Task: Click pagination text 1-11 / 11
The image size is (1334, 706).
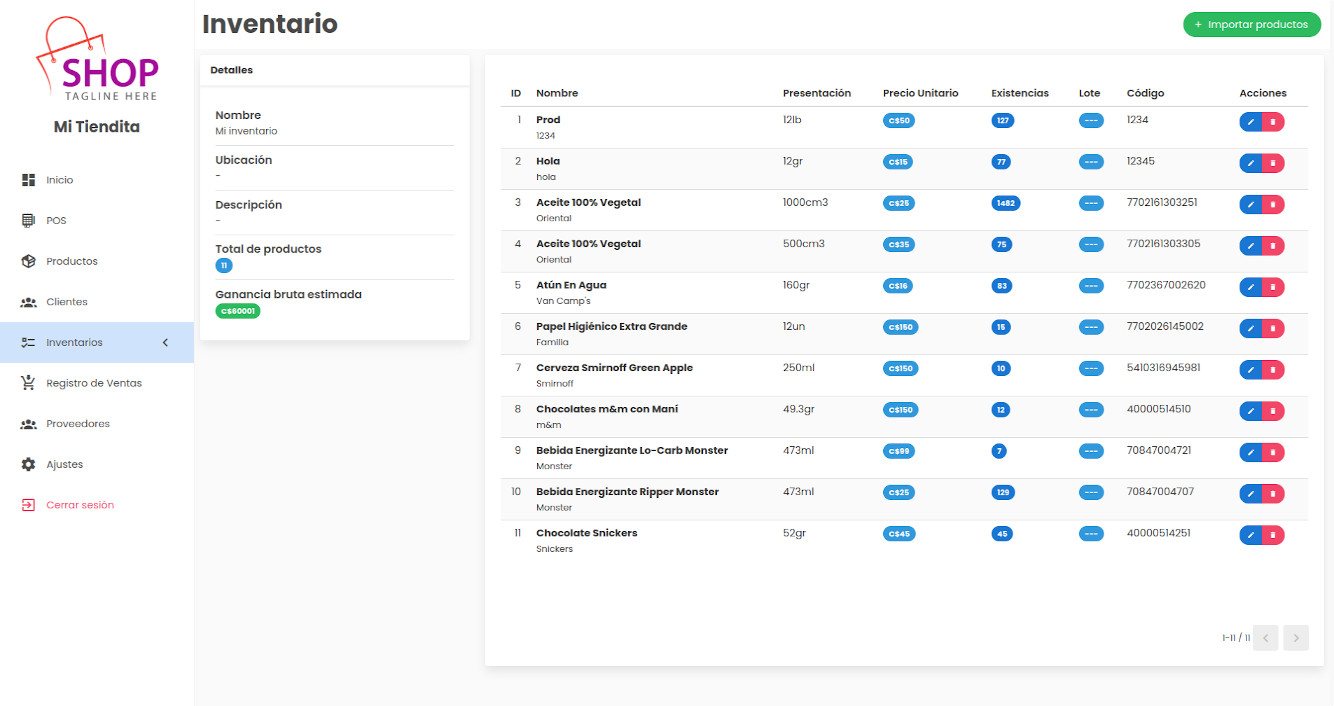Action: pos(1236,638)
